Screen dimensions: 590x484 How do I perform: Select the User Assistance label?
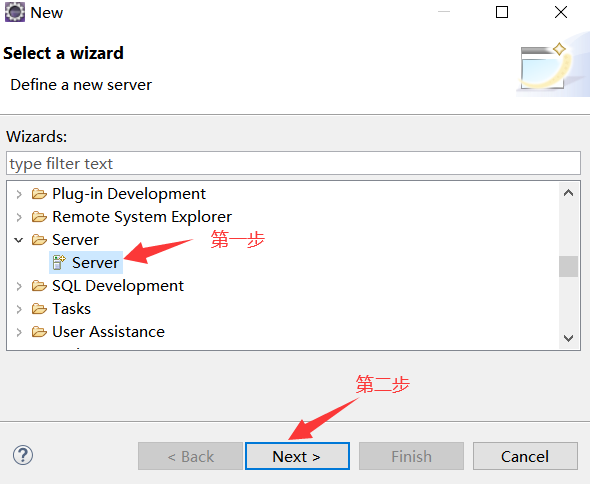(x=108, y=332)
